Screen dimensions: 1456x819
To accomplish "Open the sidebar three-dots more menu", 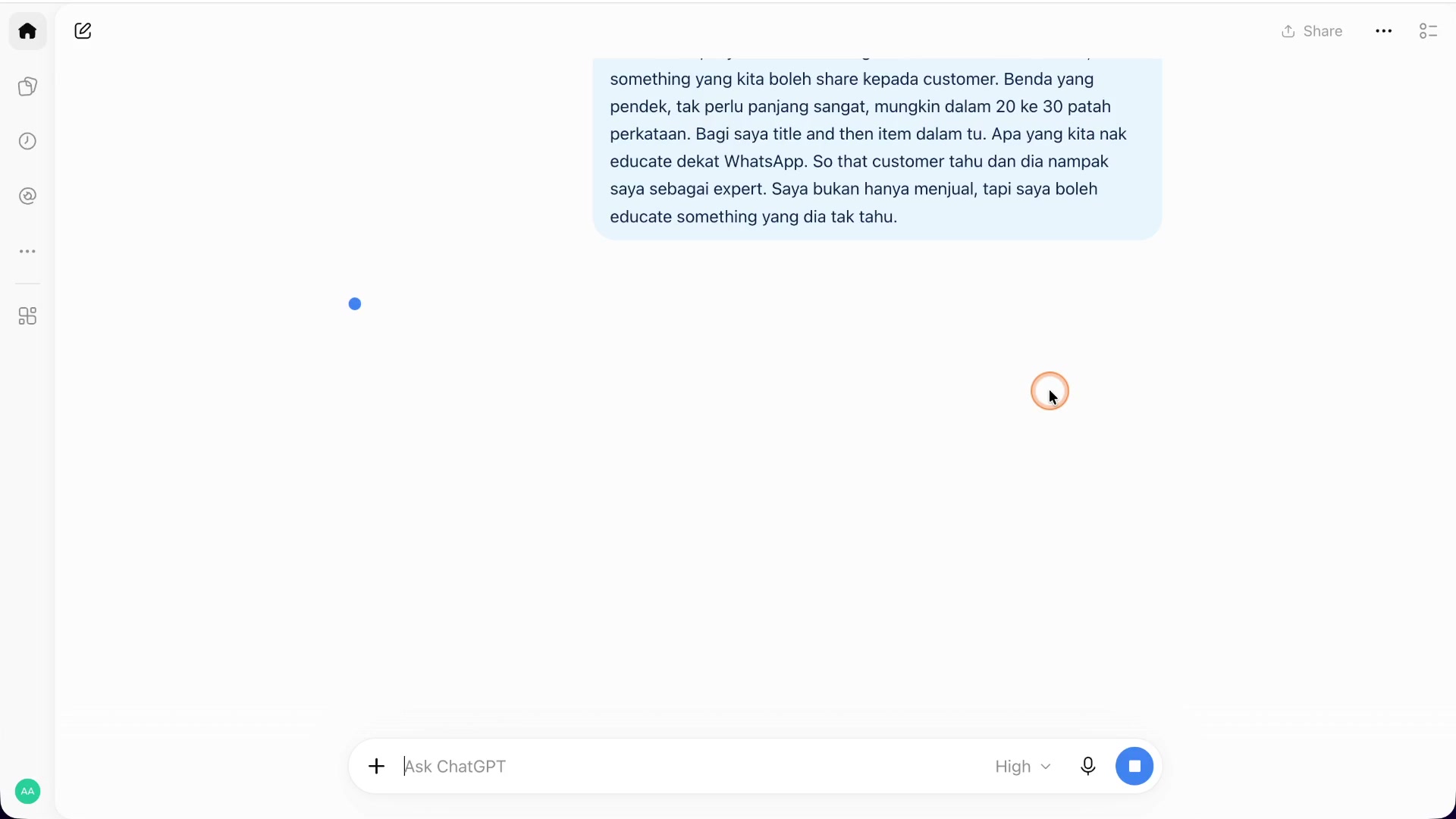I will (27, 252).
